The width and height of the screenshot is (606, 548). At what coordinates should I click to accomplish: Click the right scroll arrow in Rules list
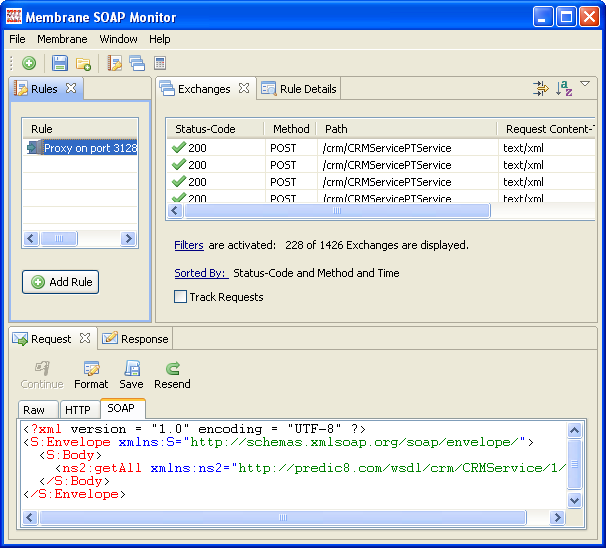point(128,238)
